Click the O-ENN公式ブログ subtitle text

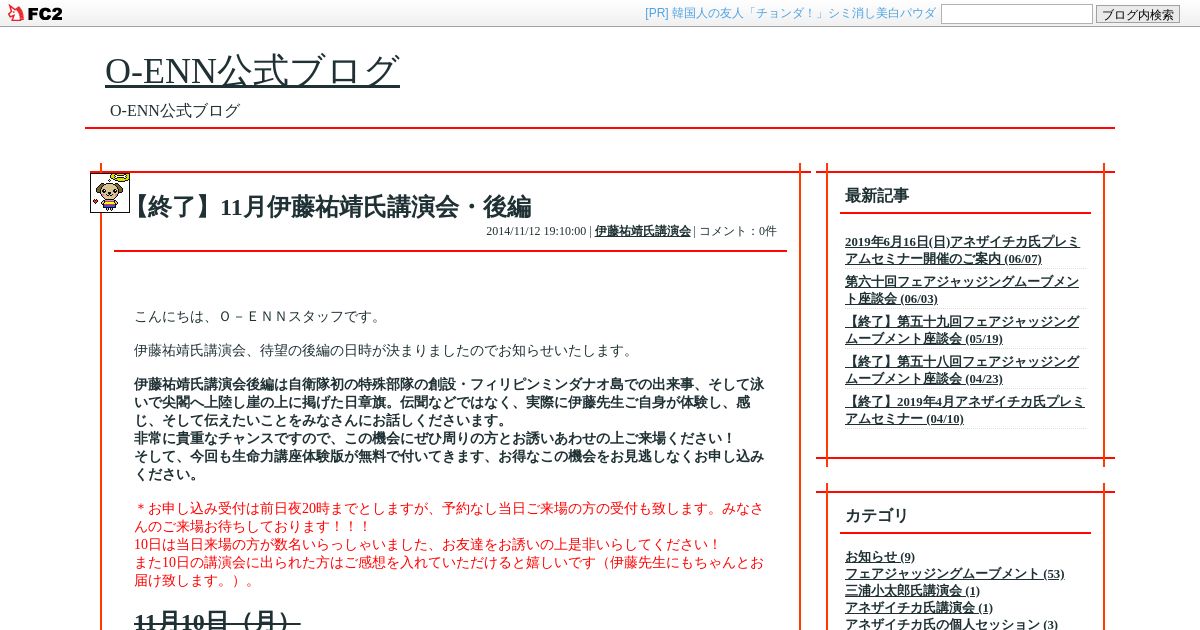click(x=175, y=111)
